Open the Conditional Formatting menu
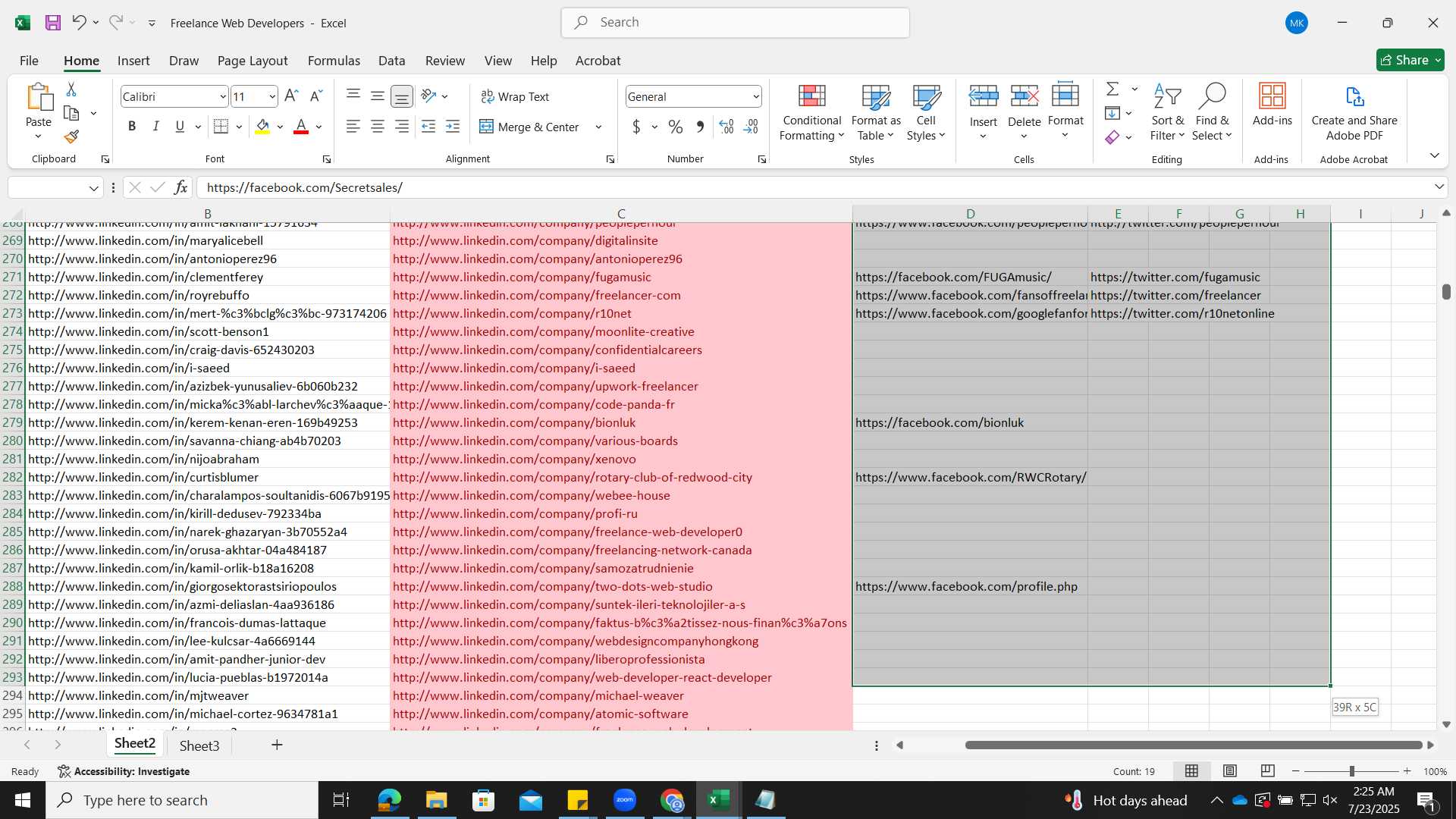The width and height of the screenshot is (1456, 819). (811, 112)
